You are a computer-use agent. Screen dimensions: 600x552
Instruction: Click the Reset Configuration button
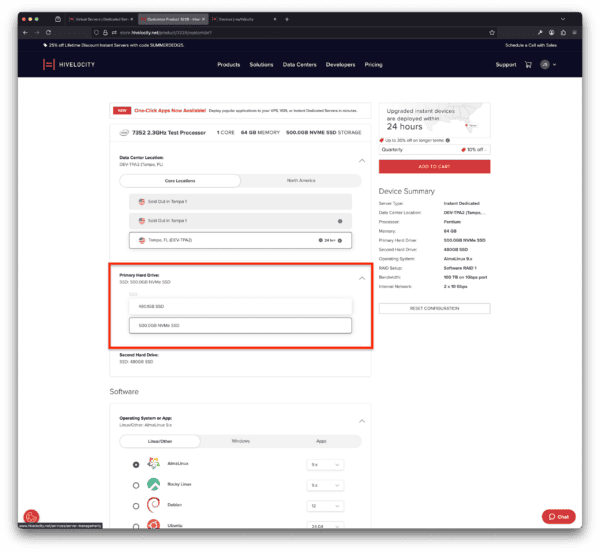click(434, 308)
